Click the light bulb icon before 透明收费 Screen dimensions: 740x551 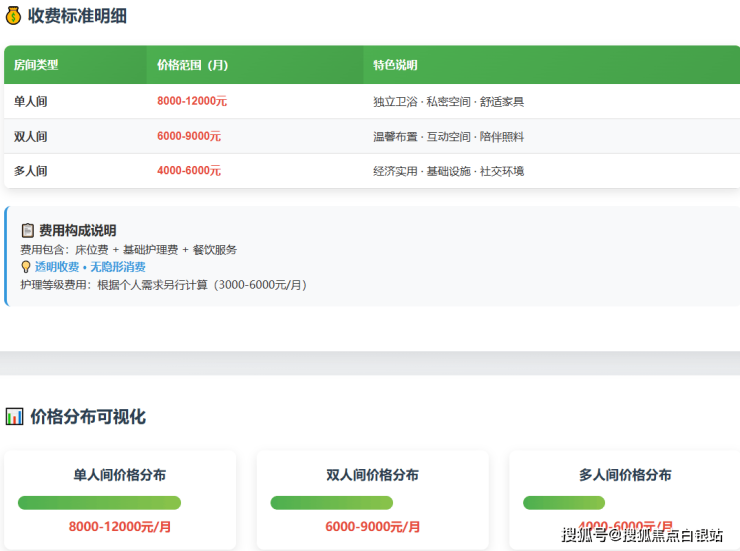click(26, 267)
